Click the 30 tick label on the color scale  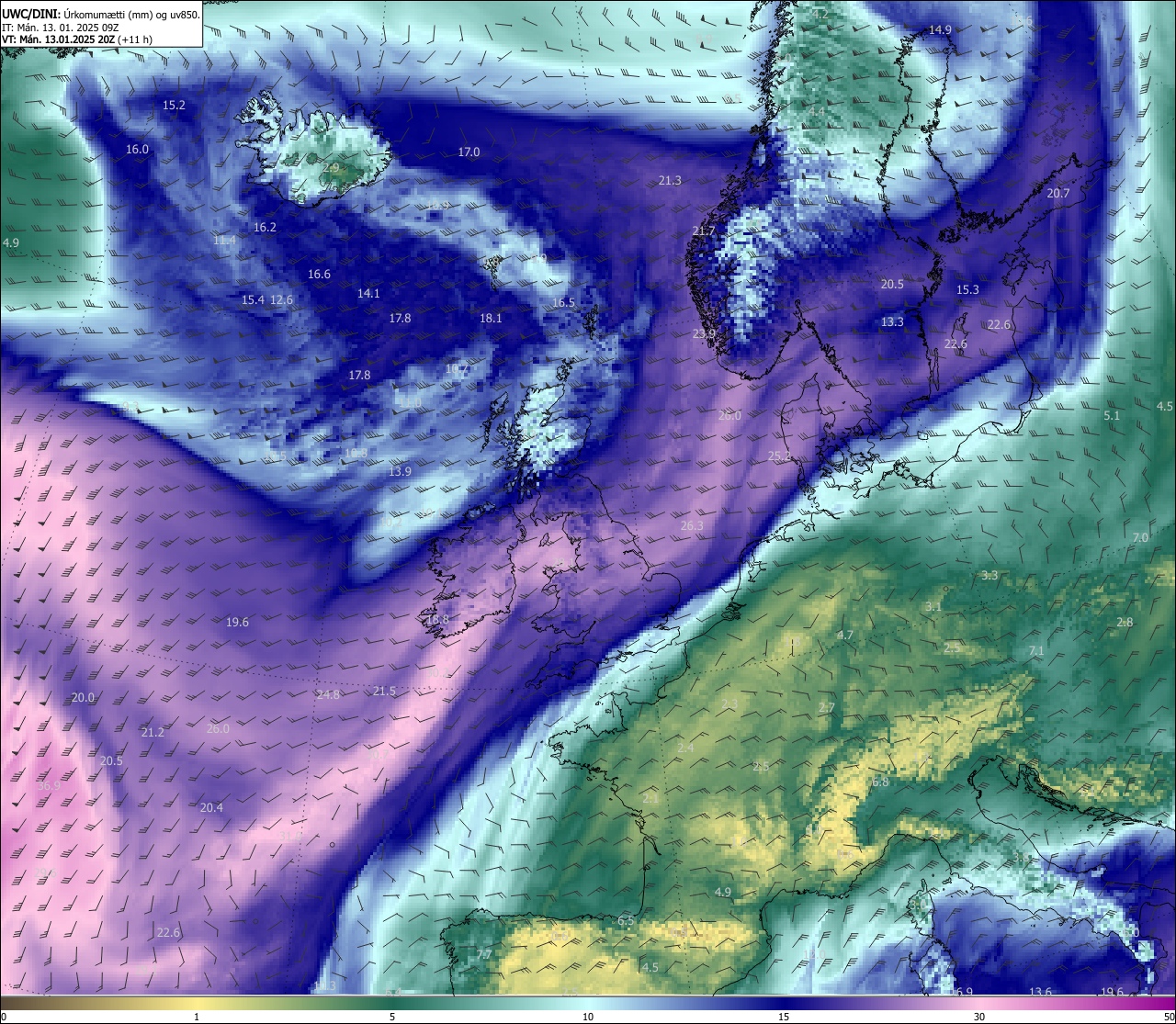point(979,1017)
